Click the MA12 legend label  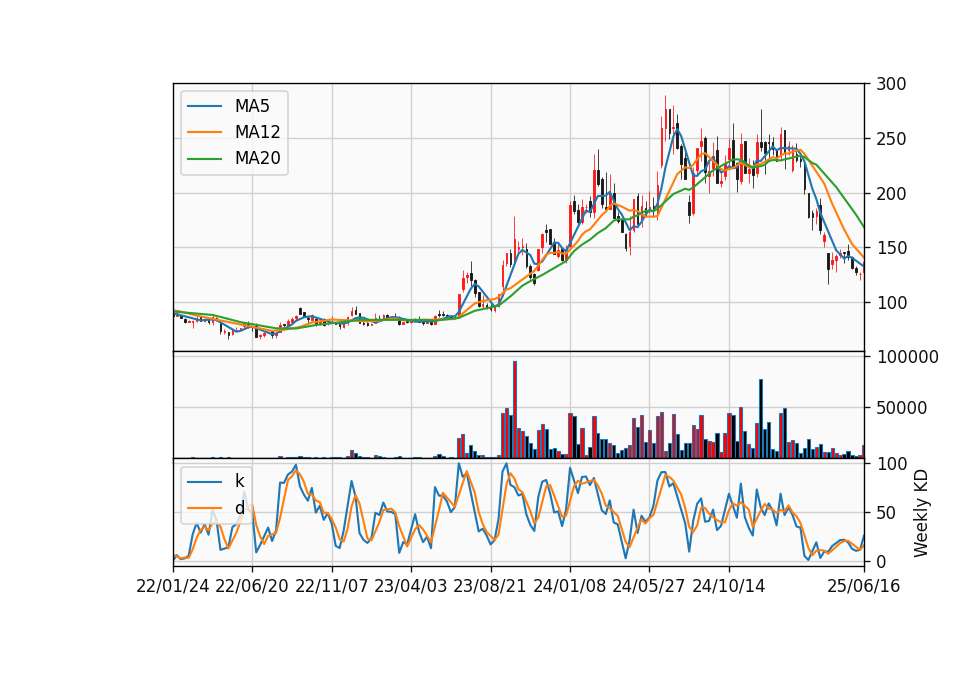point(257,132)
